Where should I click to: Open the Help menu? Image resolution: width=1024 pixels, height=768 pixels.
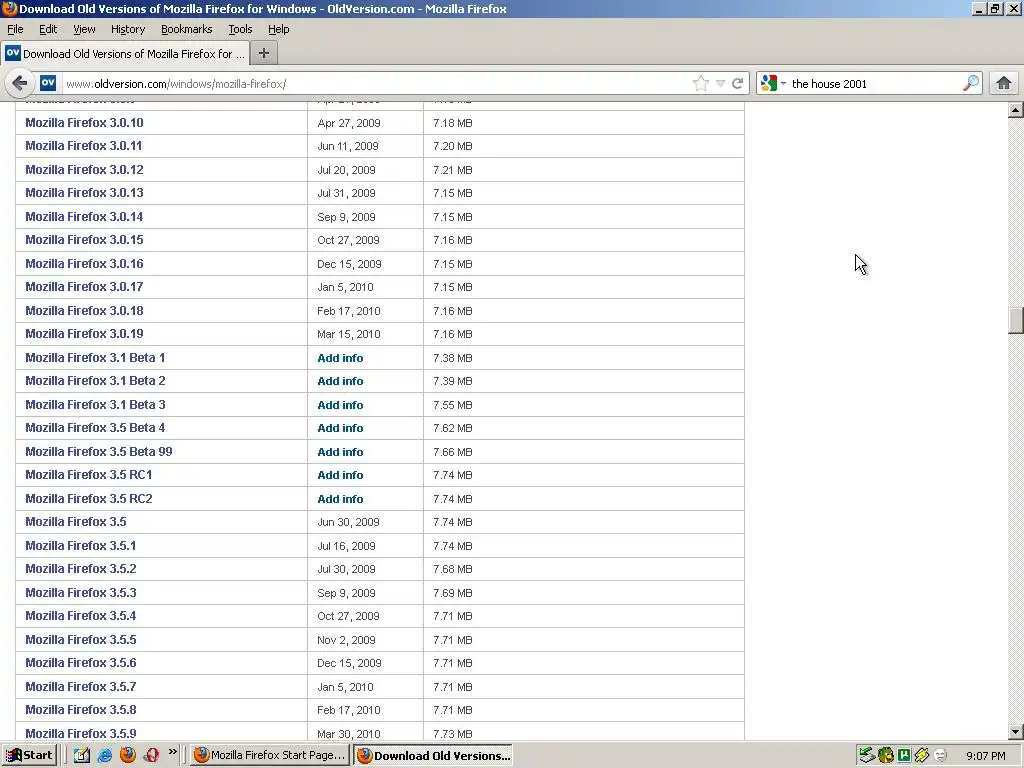coord(278,29)
